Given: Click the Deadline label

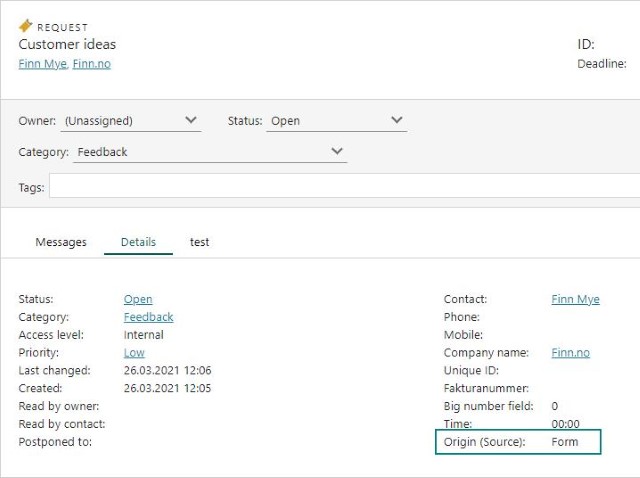Looking at the screenshot, I should tap(602, 64).
